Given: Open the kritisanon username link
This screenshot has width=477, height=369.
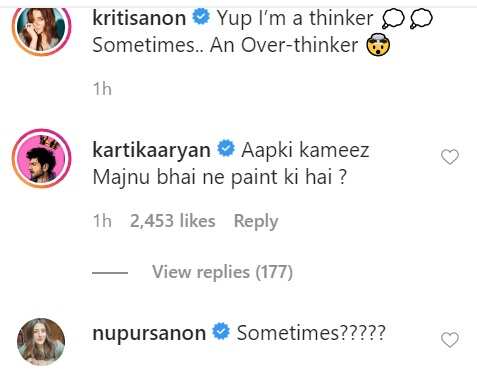Looking at the screenshot, I should [139, 18].
